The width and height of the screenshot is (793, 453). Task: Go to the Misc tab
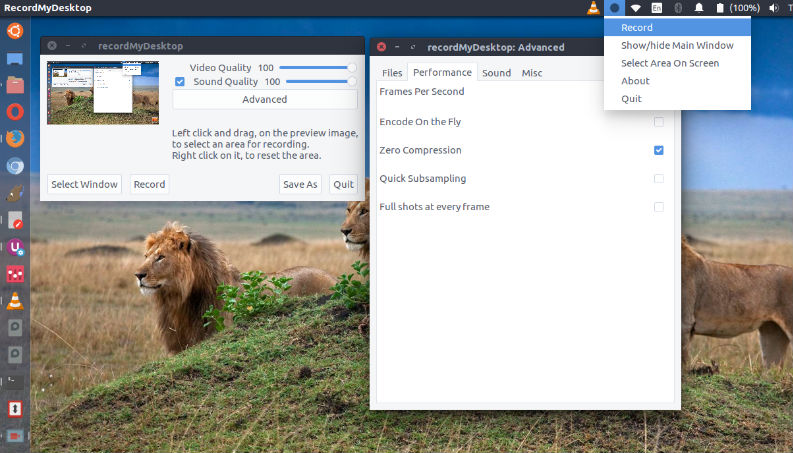532,73
